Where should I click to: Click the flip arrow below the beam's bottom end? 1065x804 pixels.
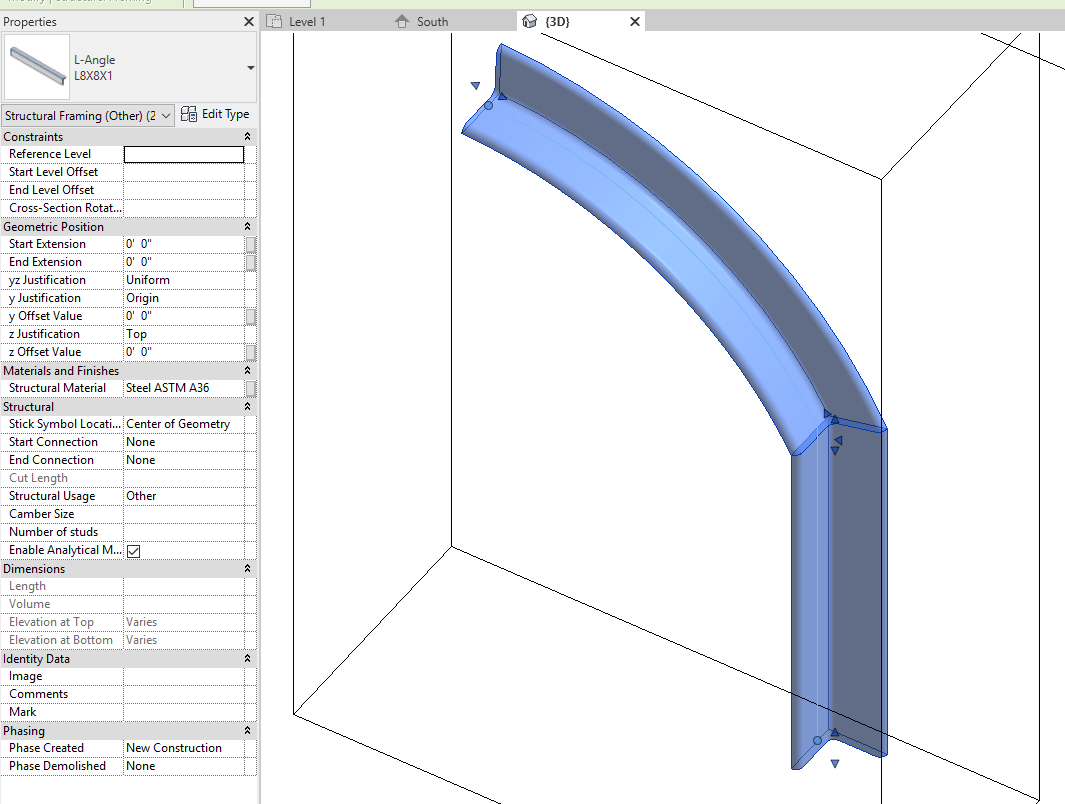pos(834,763)
